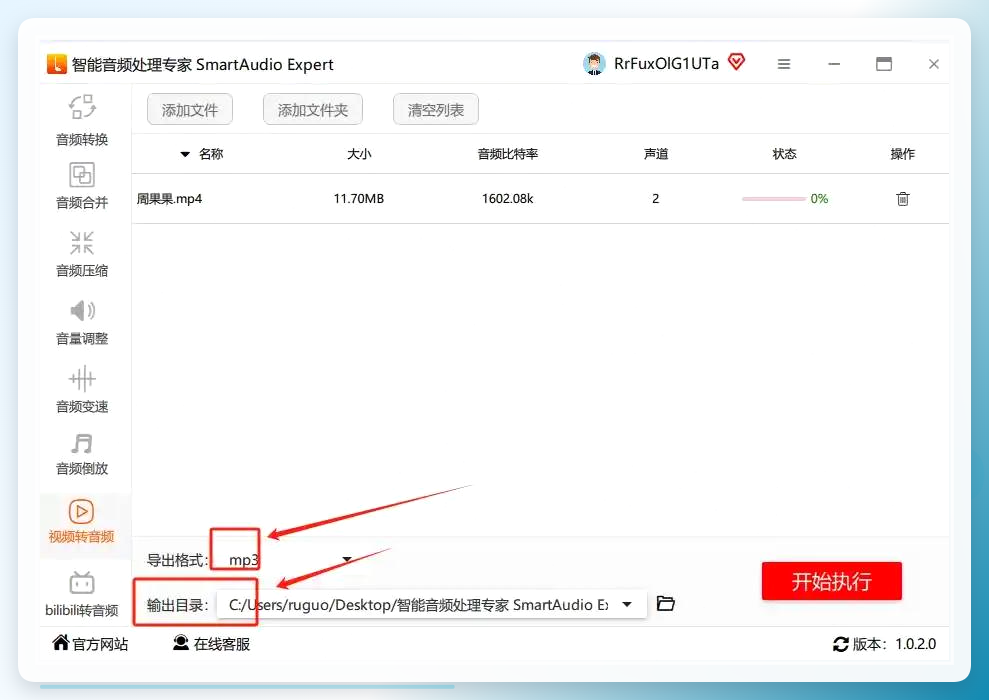Click the user avatar picture
This screenshot has width=989, height=700.
point(594,64)
